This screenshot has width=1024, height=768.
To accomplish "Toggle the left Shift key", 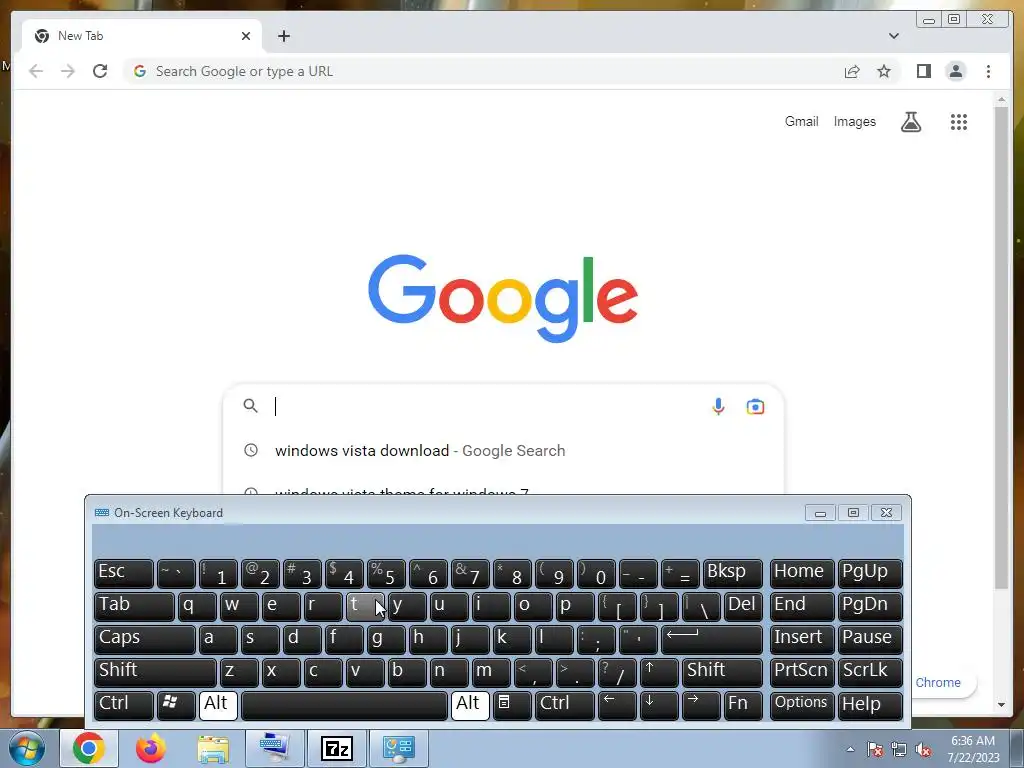I will 155,672.
